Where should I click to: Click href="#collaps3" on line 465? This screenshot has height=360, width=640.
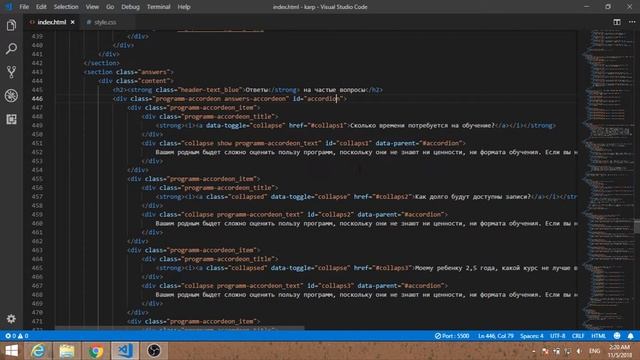[382, 268]
